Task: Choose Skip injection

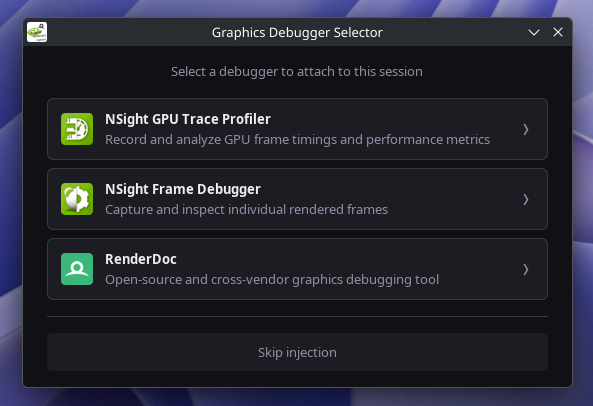Action: point(297,352)
